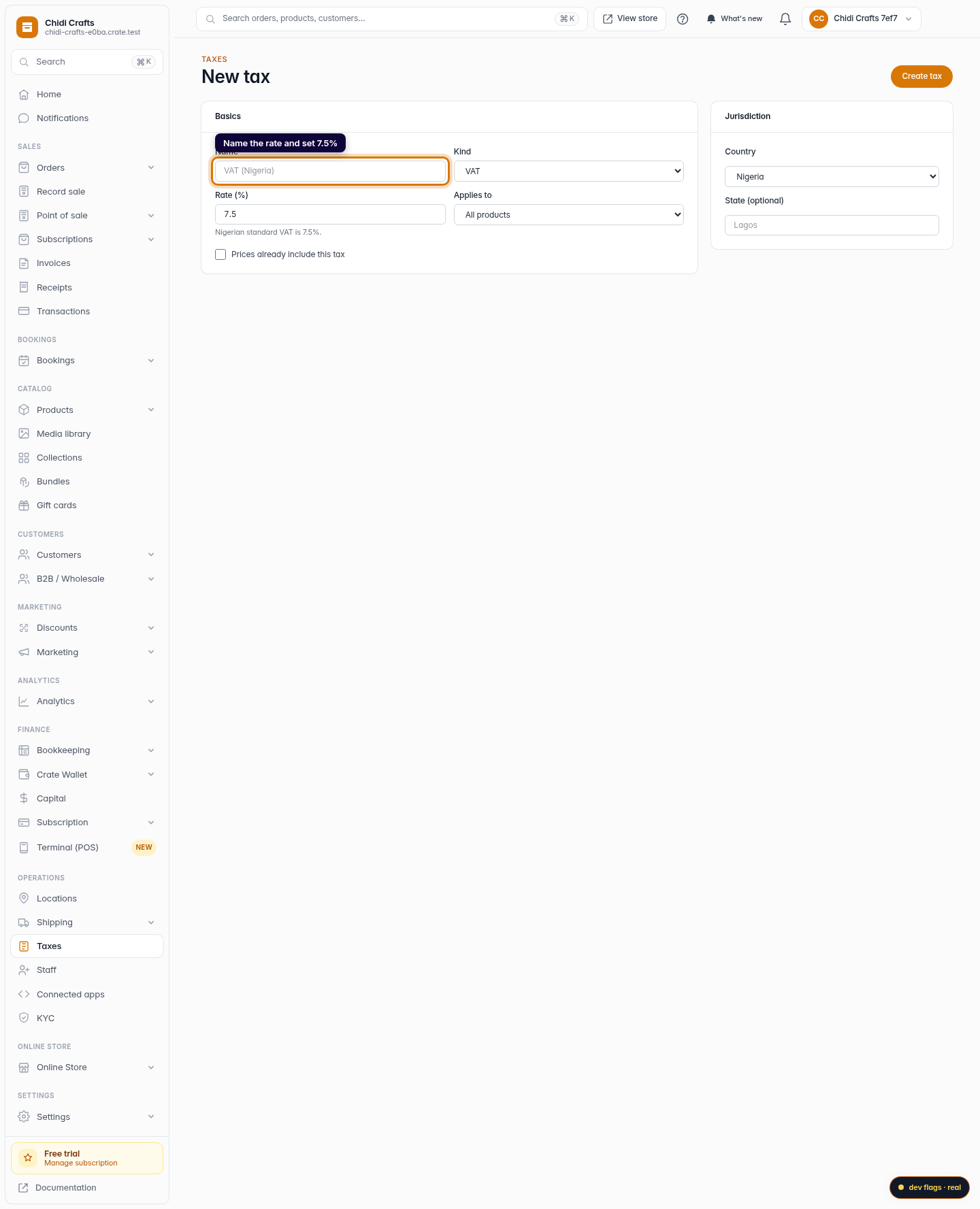Viewport: 980px width, 1209px height.
Task: Click the notification bell icon in header
Action: coord(785,19)
